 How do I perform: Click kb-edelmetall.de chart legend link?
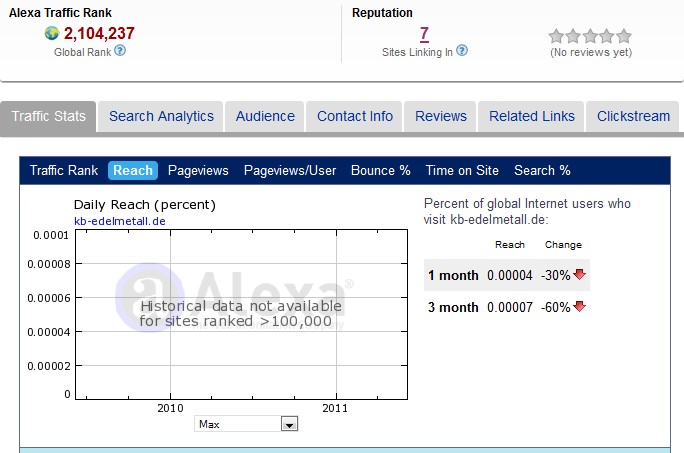coord(120,221)
